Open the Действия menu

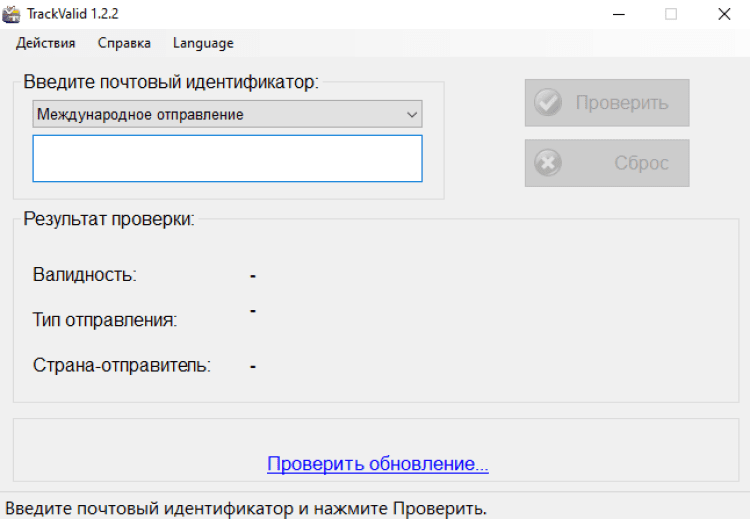pos(46,43)
